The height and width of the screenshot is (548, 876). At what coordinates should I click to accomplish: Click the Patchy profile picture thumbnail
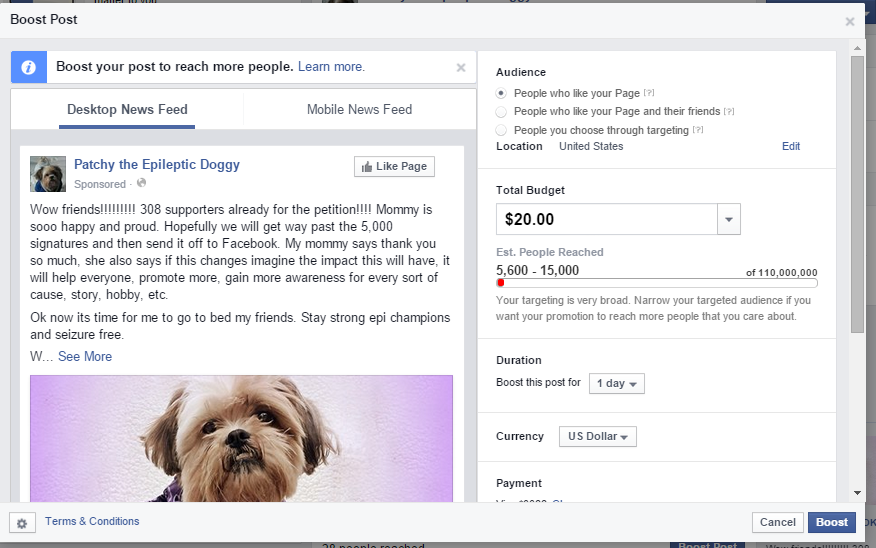pyautogui.click(x=48, y=174)
